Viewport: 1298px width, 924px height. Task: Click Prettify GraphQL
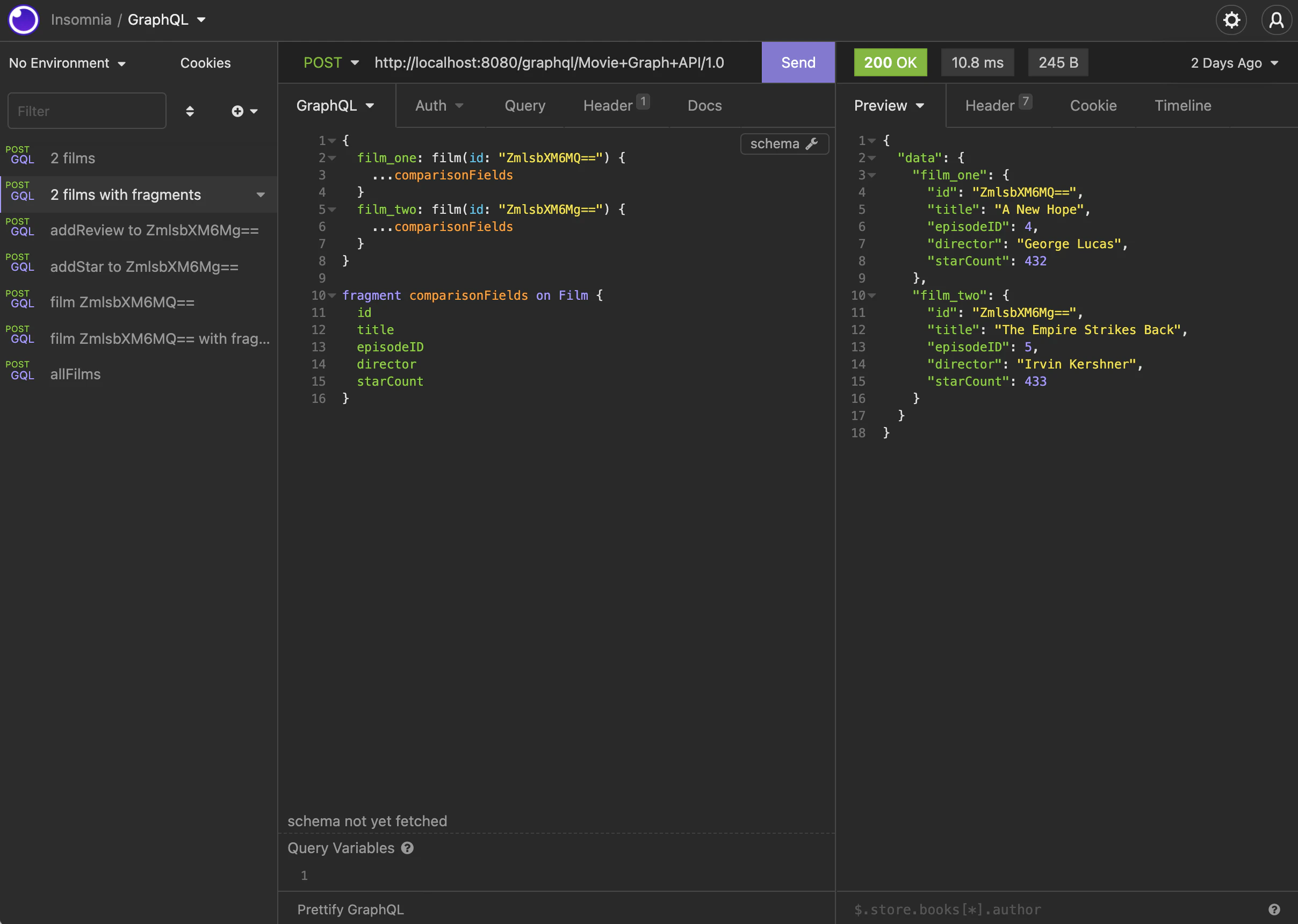(350, 909)
